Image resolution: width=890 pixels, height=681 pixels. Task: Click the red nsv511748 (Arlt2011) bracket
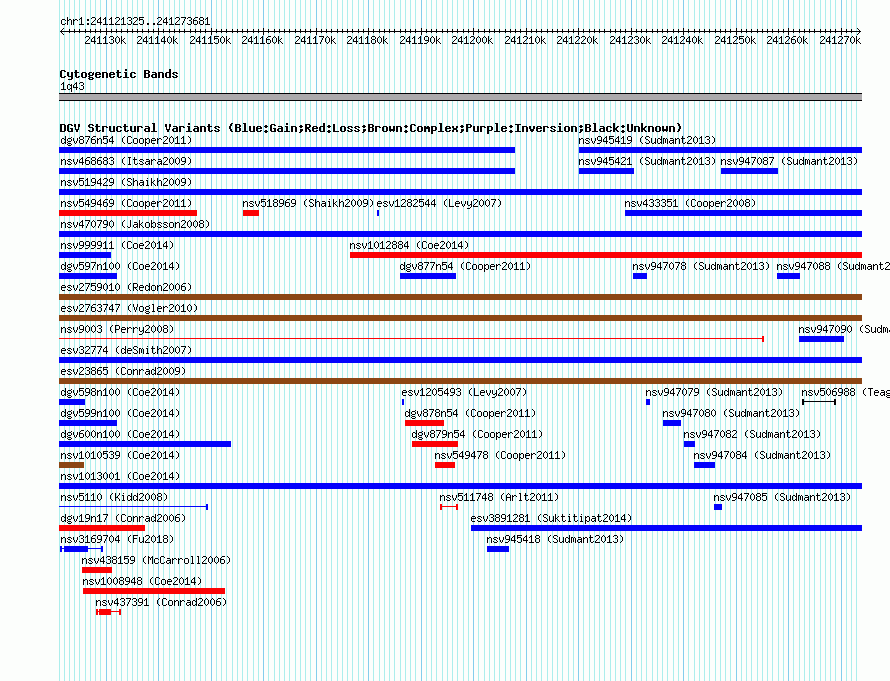tap(449, 507)
